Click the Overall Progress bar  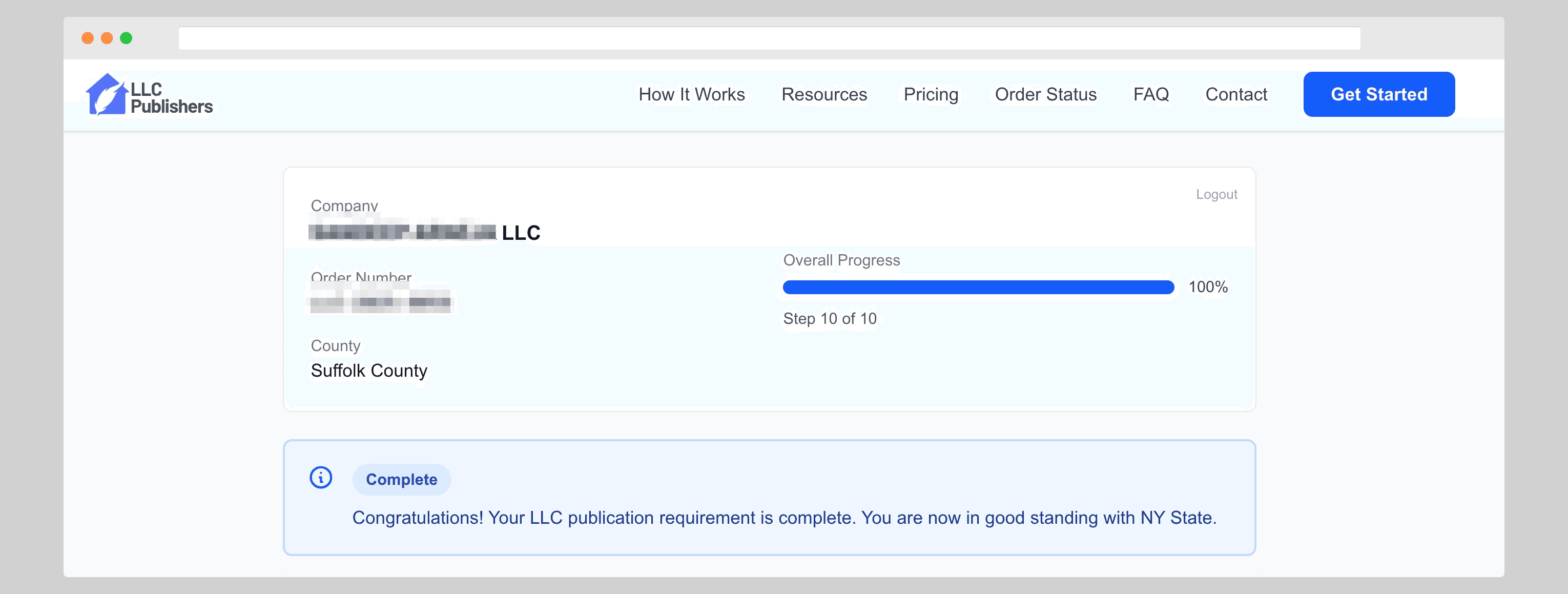pos(978,286)
